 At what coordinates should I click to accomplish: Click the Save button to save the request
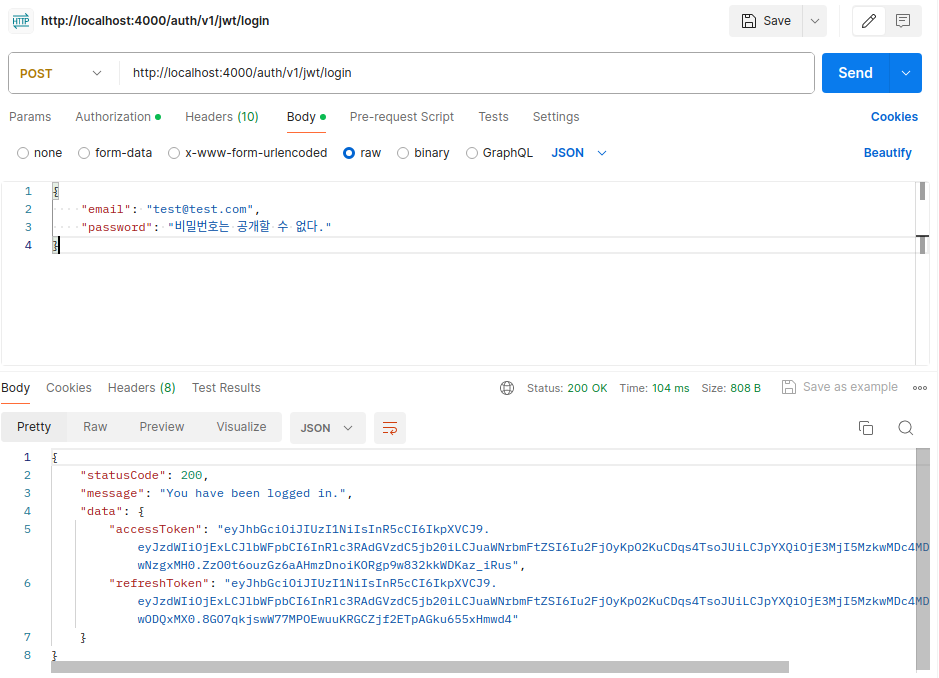click(766, 20)
